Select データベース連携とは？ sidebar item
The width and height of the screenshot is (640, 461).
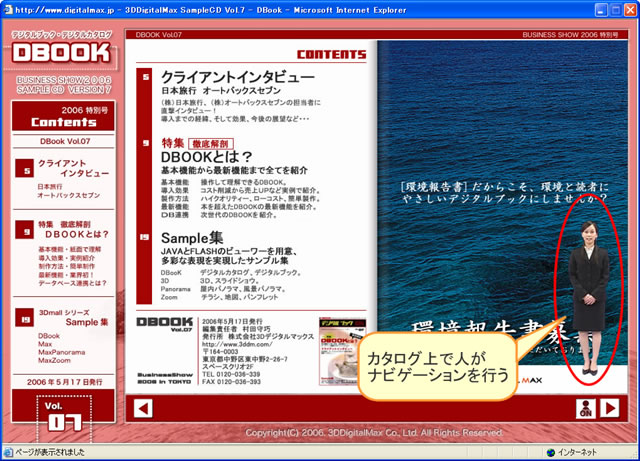click(73, 283)
